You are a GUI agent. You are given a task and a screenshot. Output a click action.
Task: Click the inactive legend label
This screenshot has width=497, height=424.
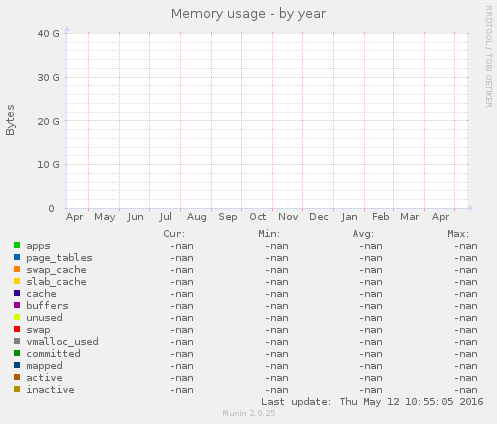50,390
